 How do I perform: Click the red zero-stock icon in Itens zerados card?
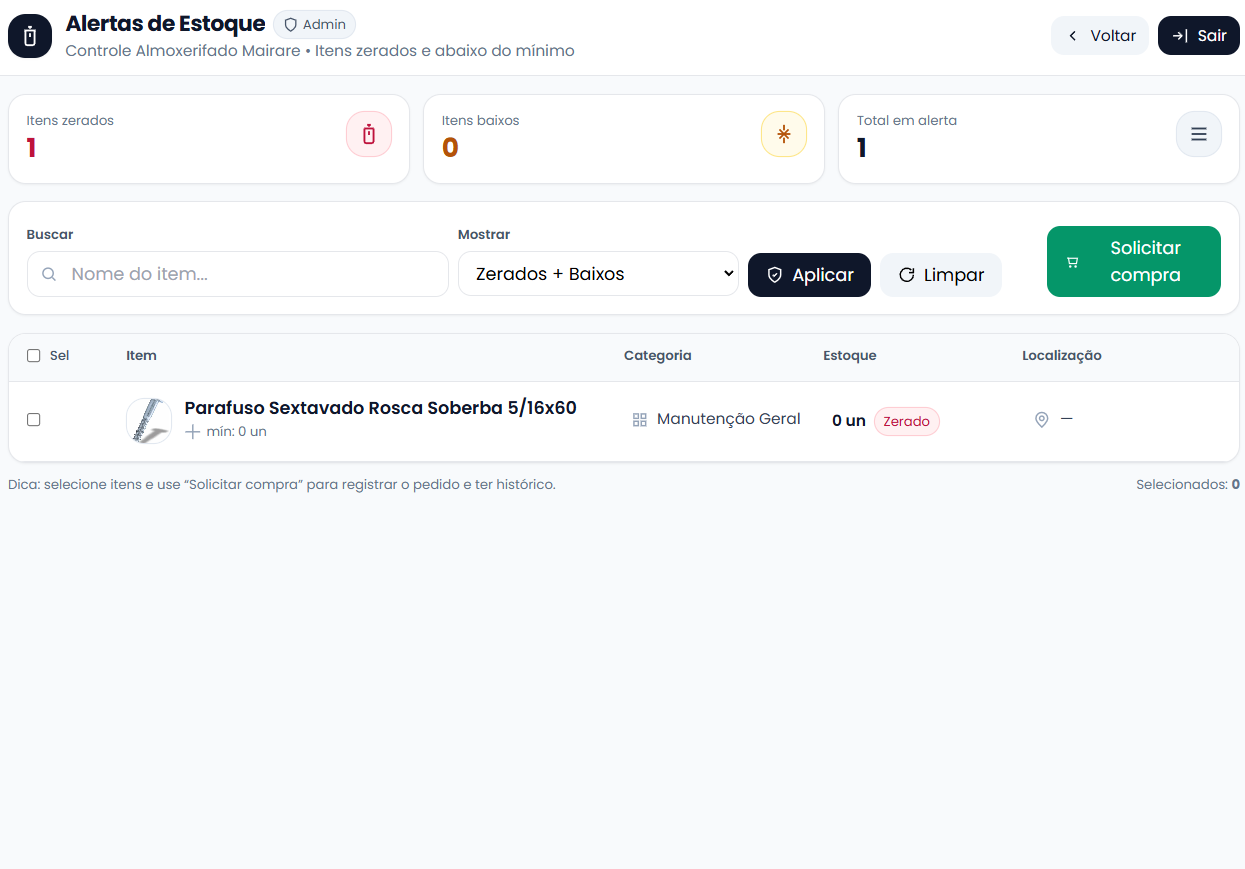tap(369, 134)
